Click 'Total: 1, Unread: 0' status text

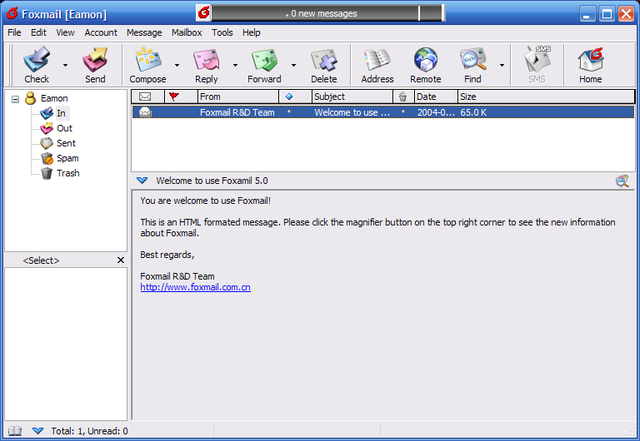(x=89, y=431)
